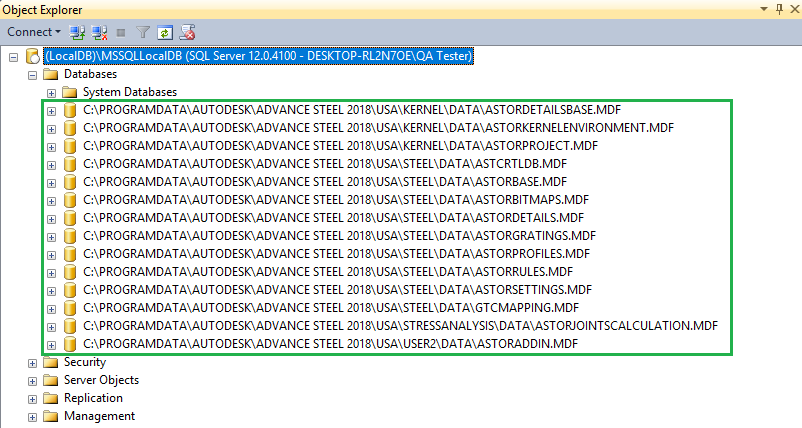The width and height of the screenshot is (802, 428).
Task: Expand the System Databases folder
Action: [x=51, y=93]
